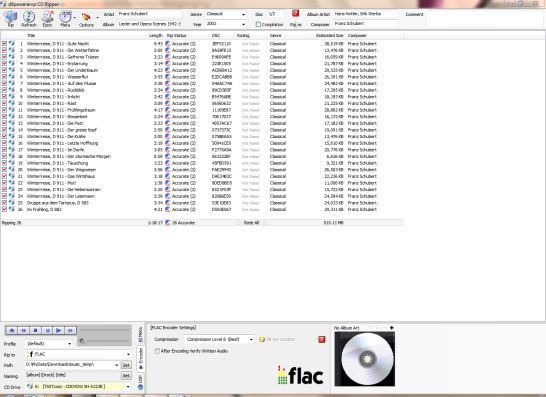Sort by the Length column header
546x397 pixels.
(156, 36)
